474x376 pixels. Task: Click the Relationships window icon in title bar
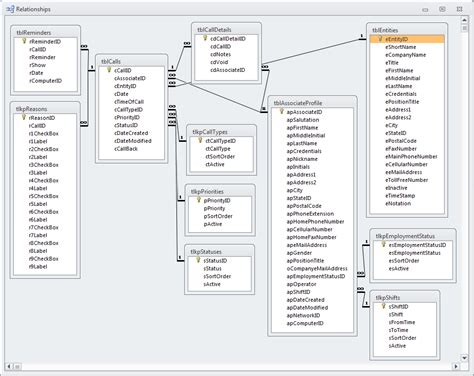pos(10,9)
